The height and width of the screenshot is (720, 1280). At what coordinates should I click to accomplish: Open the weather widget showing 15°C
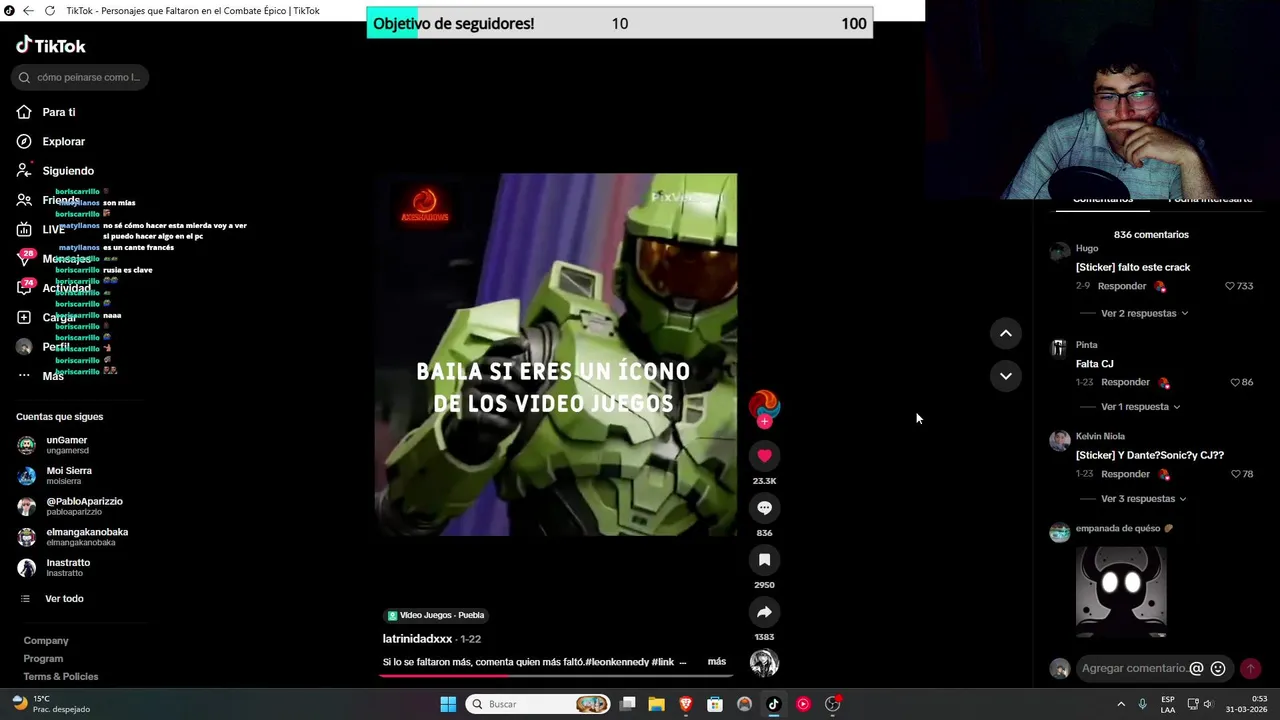(x=50, y=704)
